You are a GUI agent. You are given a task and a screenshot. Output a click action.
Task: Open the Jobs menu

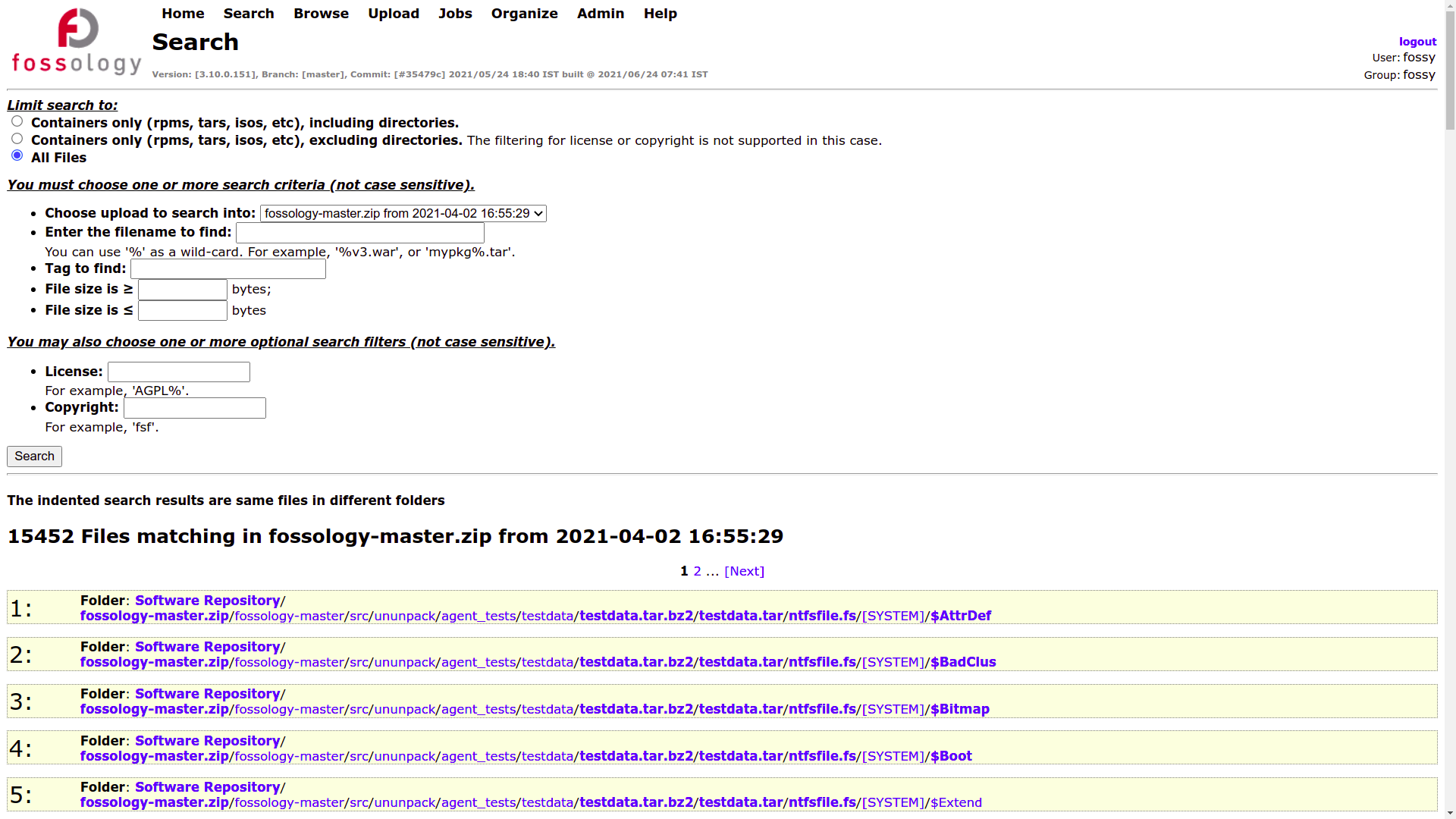pos(455,13)
